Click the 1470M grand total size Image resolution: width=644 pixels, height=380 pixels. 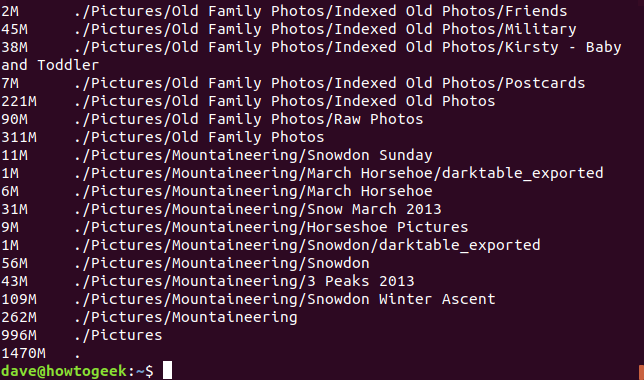[x=23, y=353]
